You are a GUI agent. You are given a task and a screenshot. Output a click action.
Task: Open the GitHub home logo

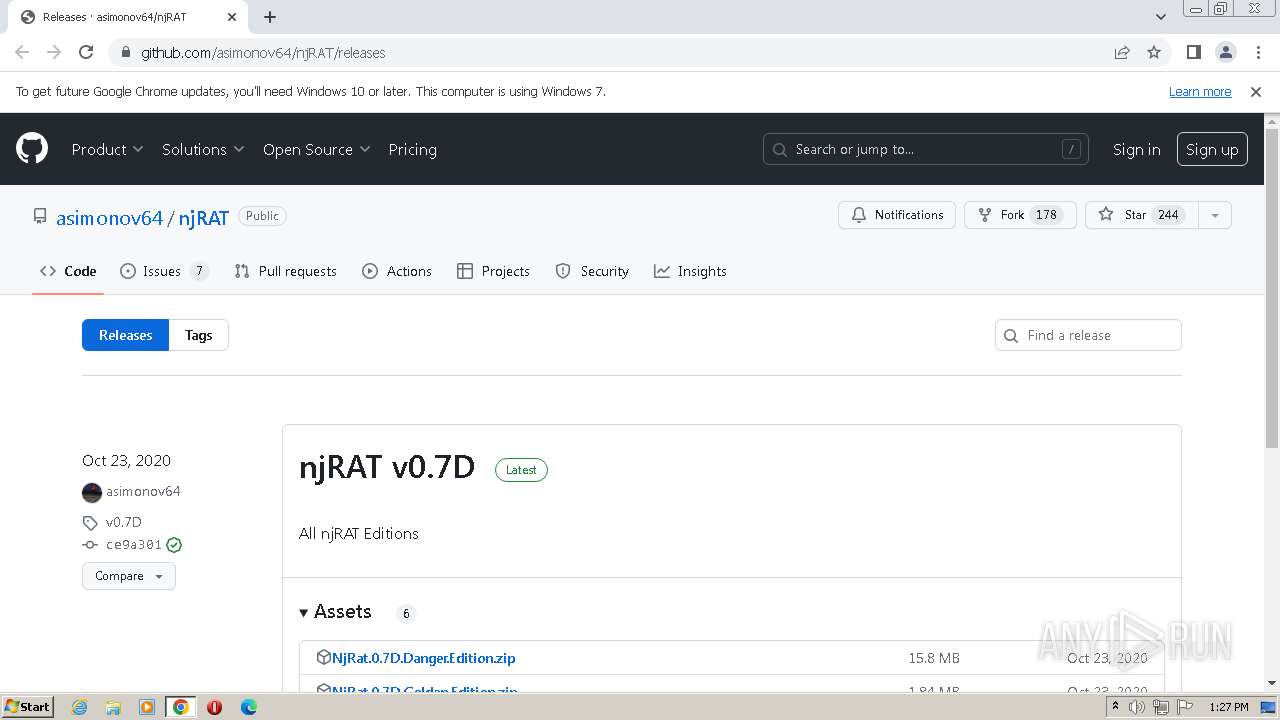point(32,149)
